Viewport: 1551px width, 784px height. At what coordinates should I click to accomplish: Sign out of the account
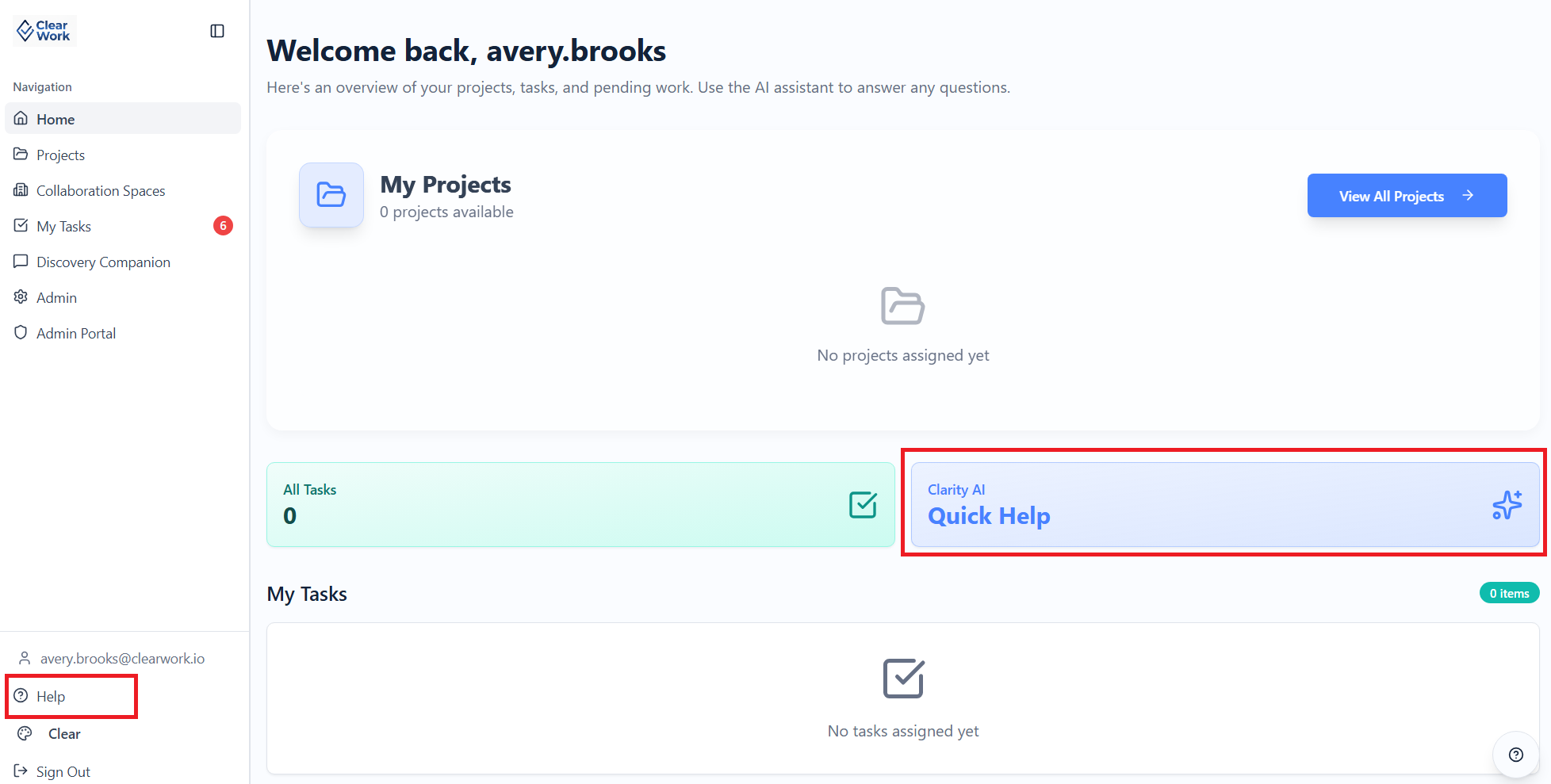63,771
